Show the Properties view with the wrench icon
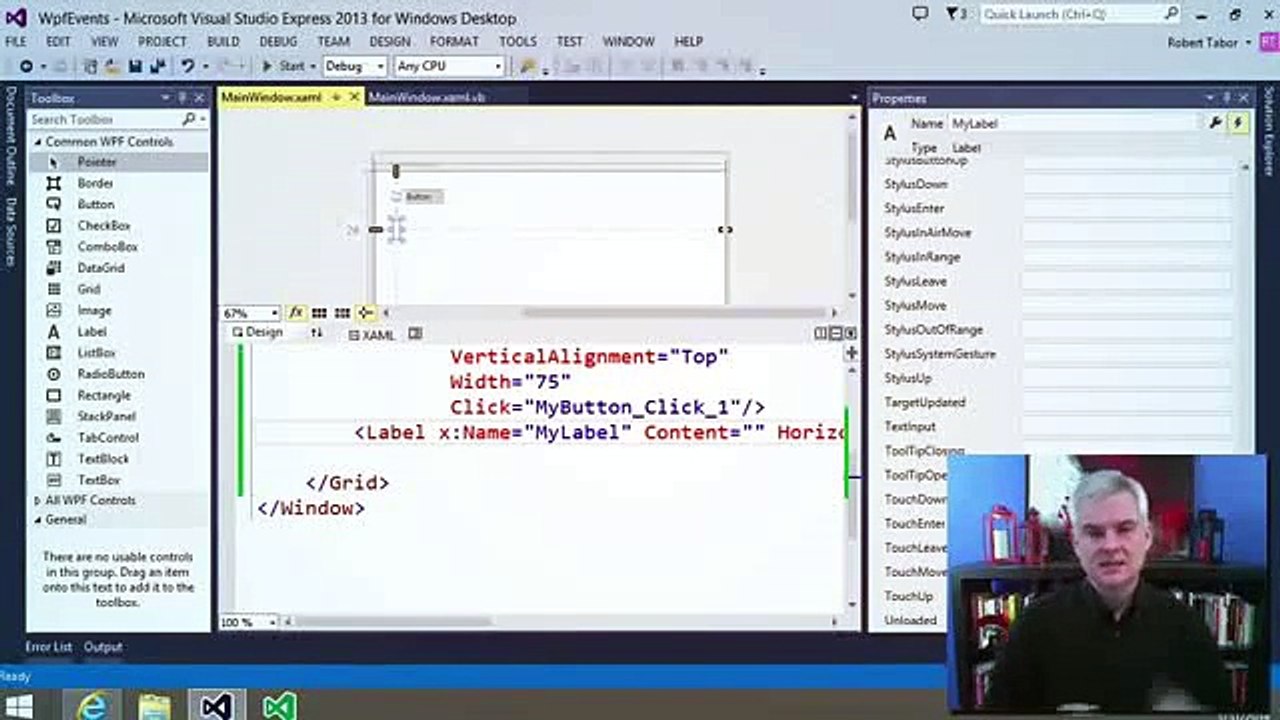 (x=1216, y=123)
